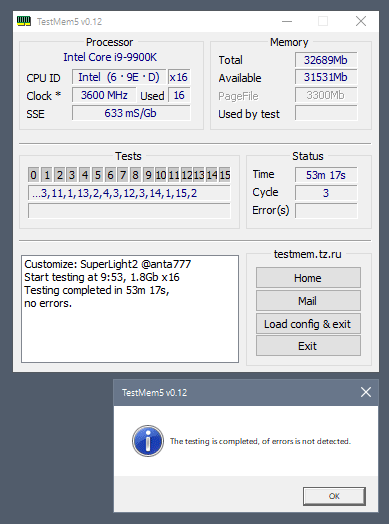Select Load config & exit
The height and width of the screenshot is (524, 389).
(x=308, y=323)
